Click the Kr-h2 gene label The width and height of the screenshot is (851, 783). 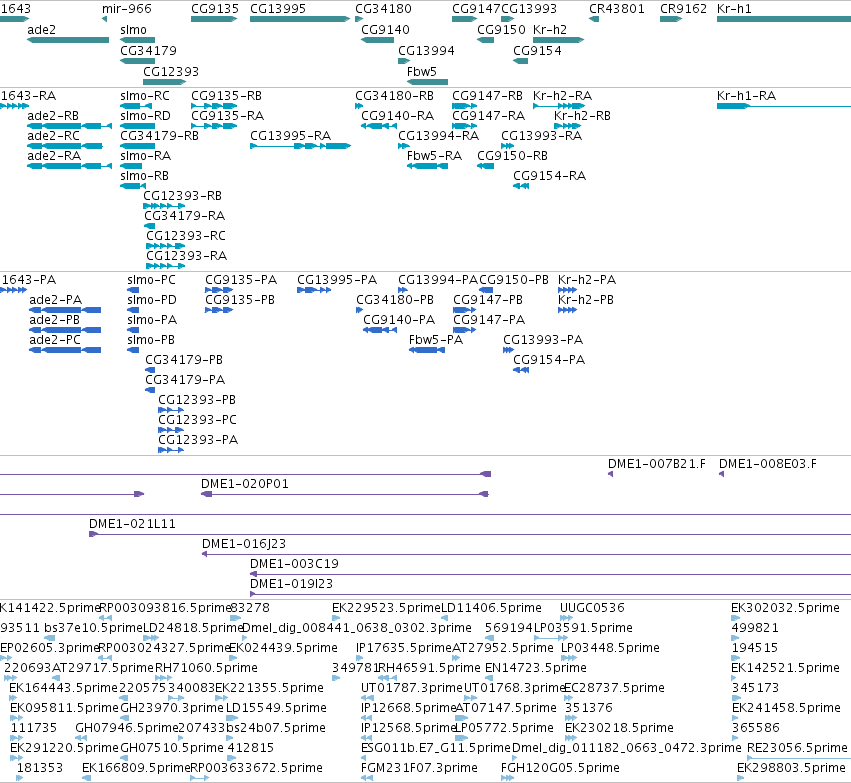[x=550, y=29]
